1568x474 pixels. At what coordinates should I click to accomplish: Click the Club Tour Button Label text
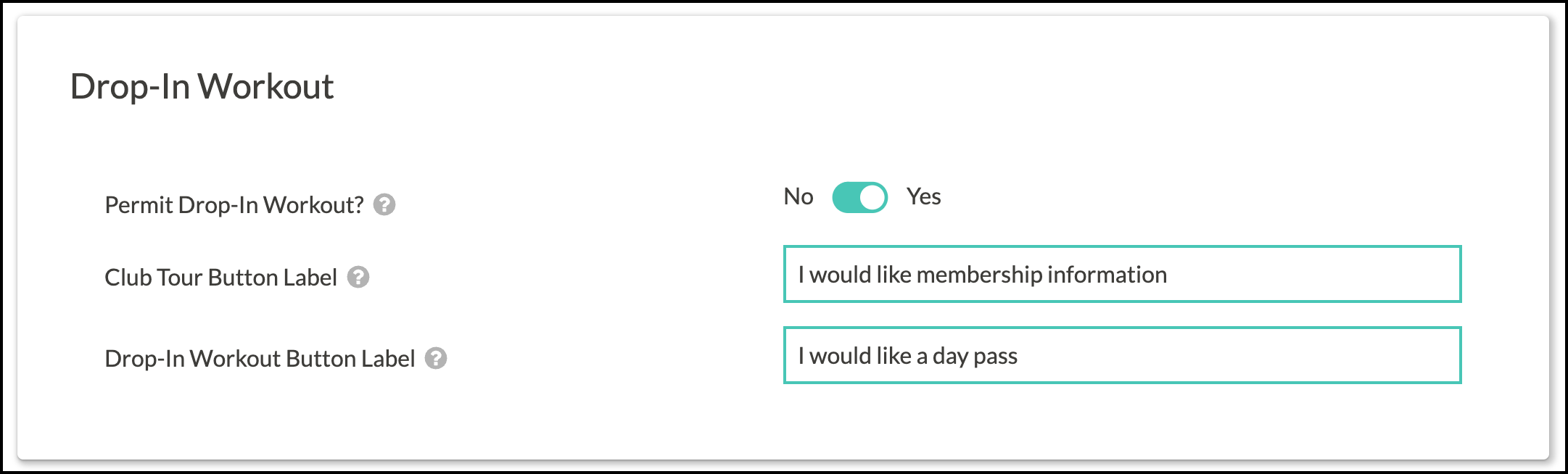click(x=220, y=278)
